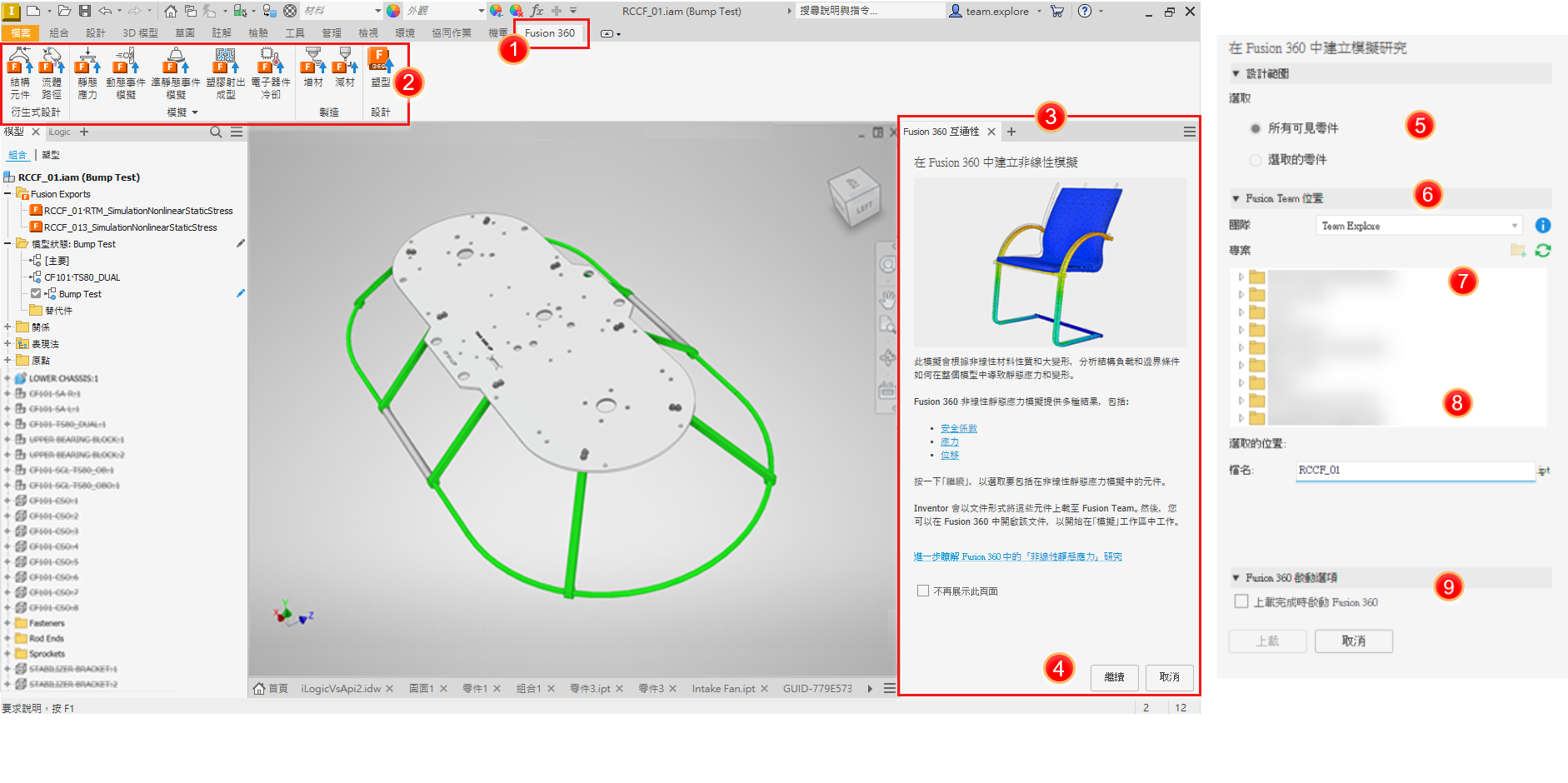
Task: Open the appearance color wheel next to 外觀
Action: (x=393, y=11)
